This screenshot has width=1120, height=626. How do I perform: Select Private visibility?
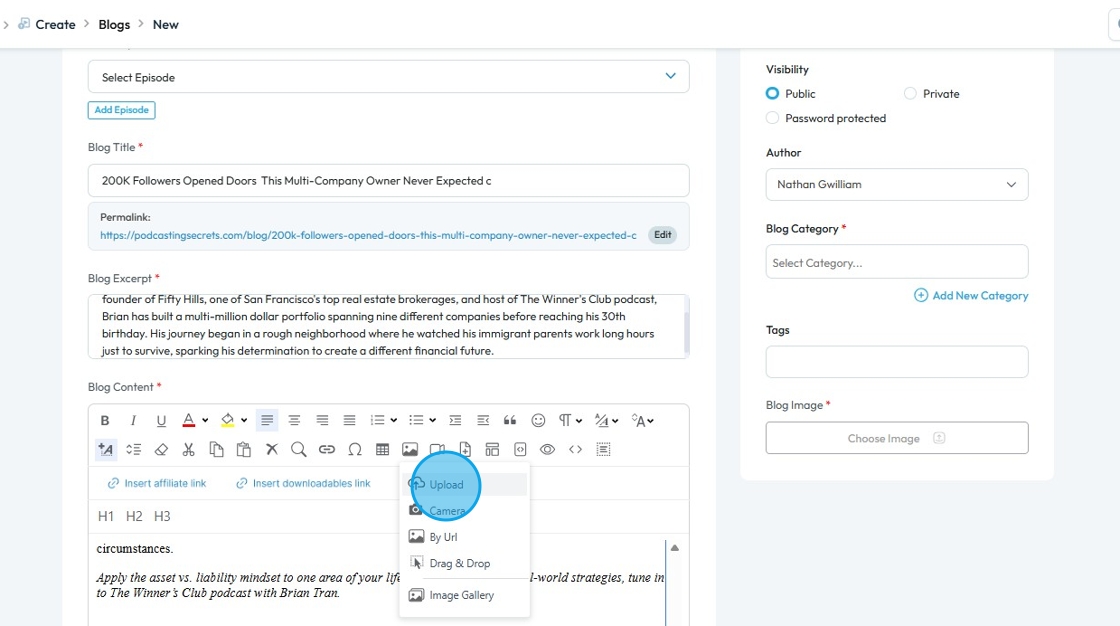tap(910, 94)
